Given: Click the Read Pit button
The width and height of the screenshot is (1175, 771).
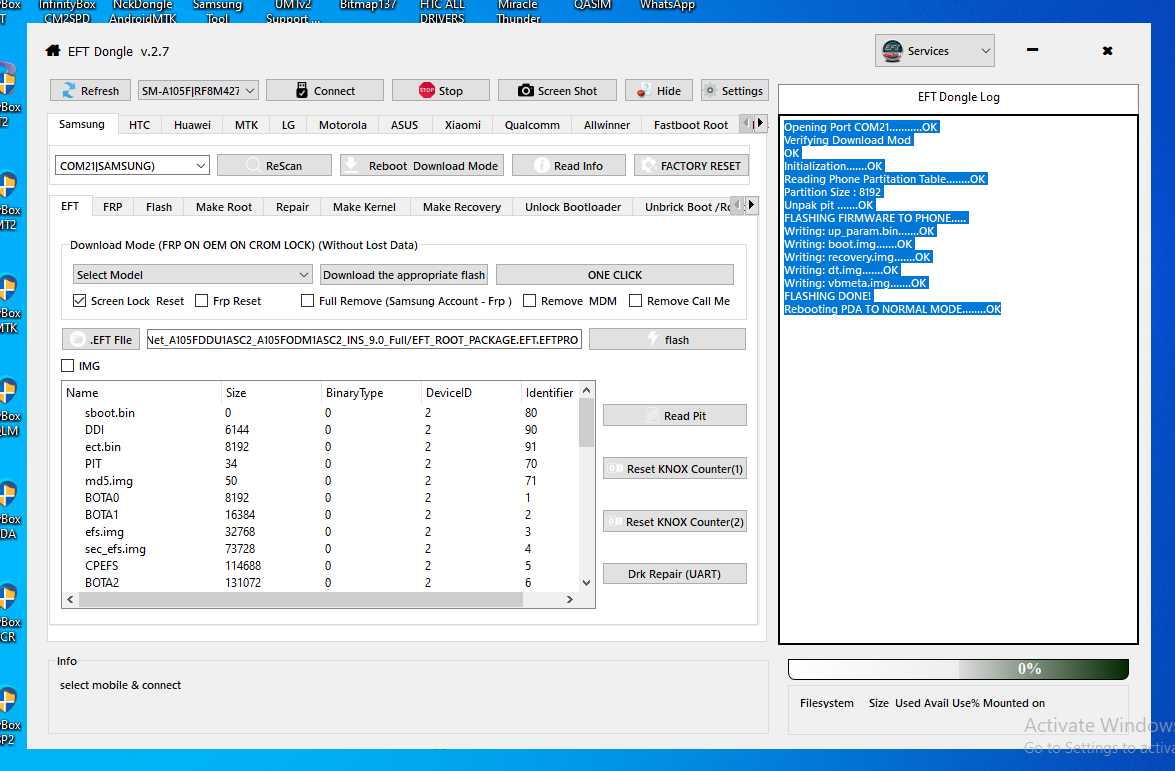Looking at the screenshot, I should [x=674, y=416].
